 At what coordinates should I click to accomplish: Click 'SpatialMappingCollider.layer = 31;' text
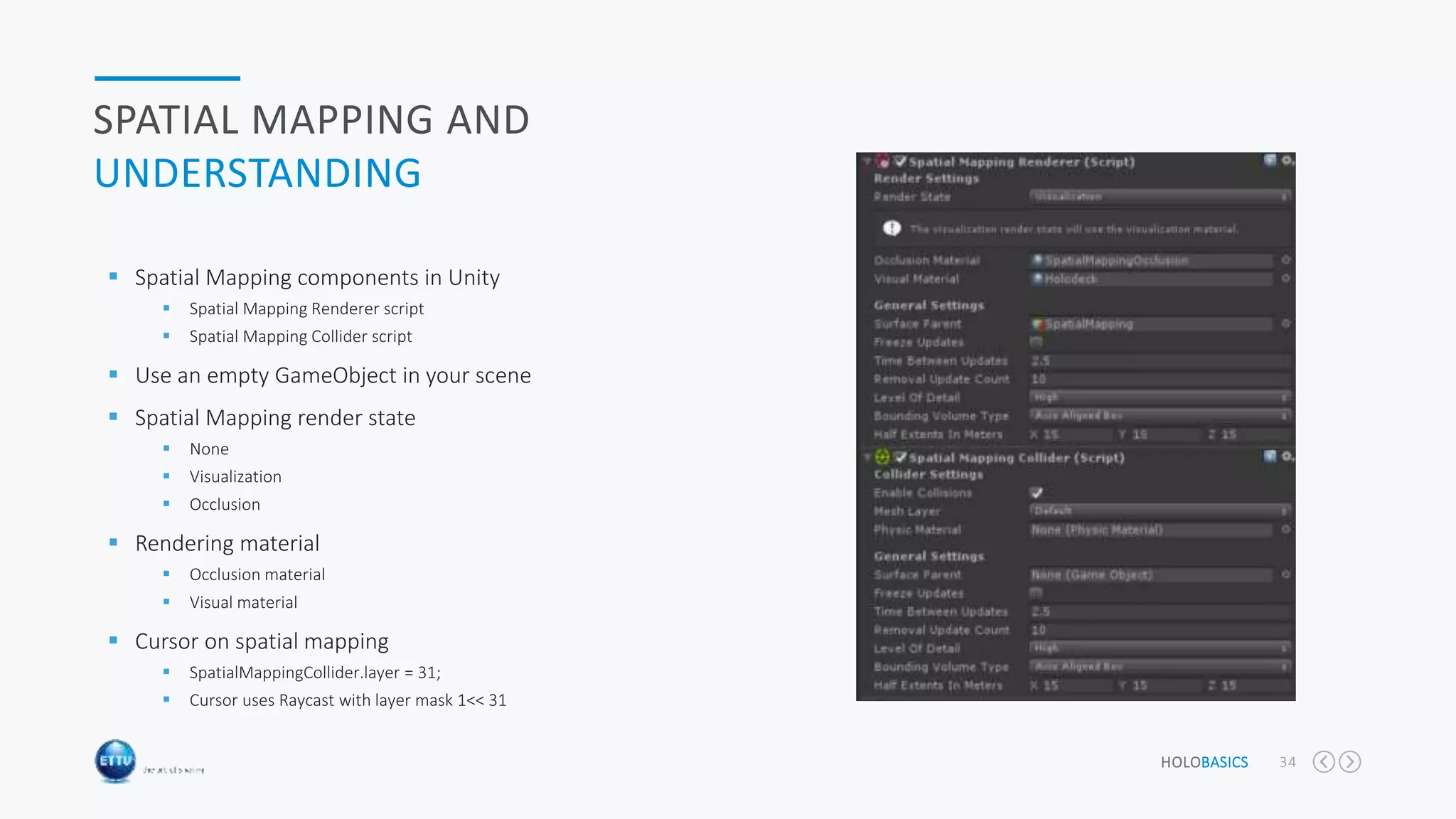315,673
